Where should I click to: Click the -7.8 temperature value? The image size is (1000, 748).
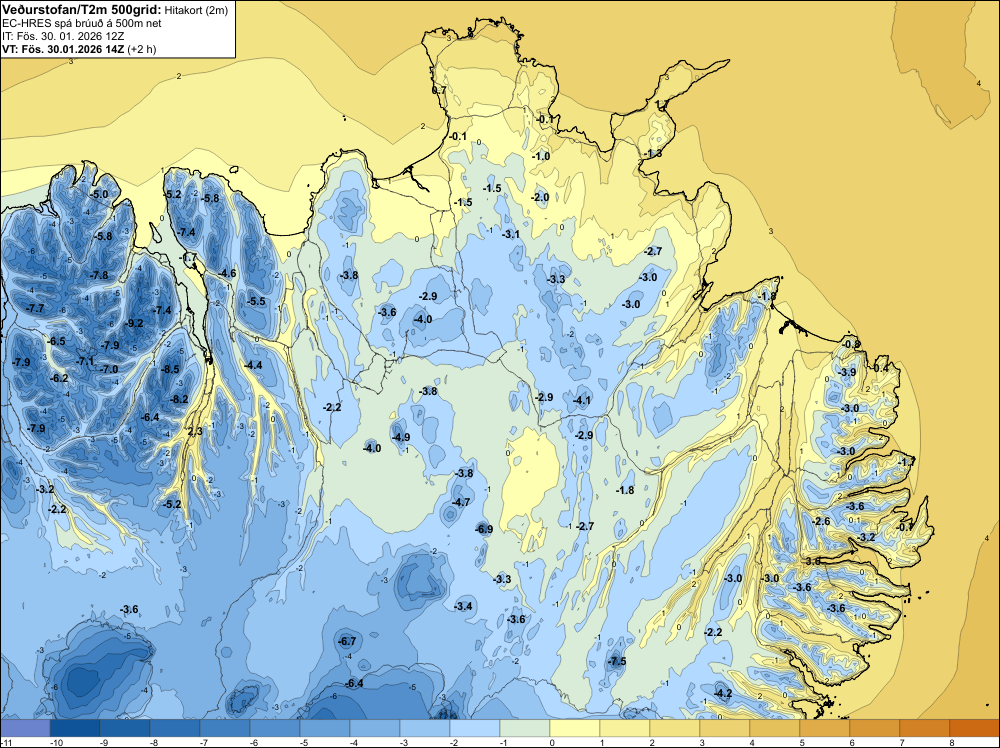[x=99, y=275]
